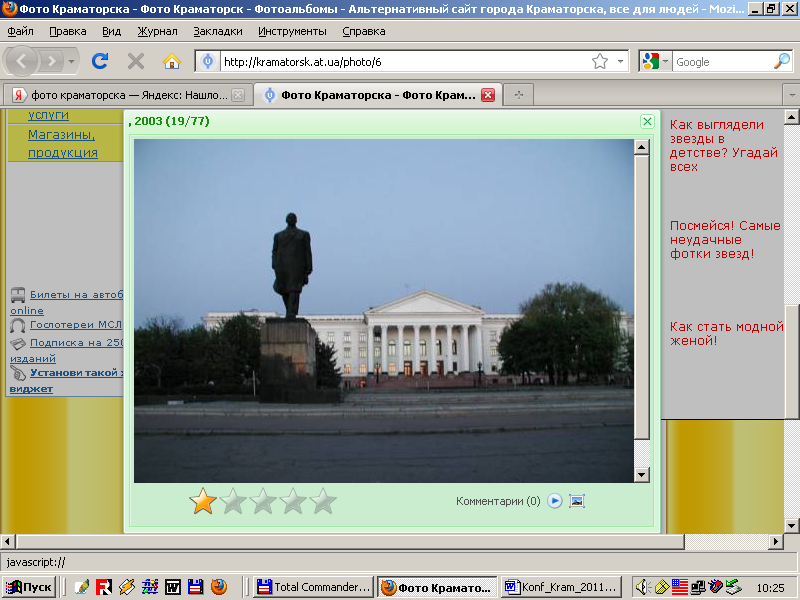Switch to the фото краматорска Яндекс tab
The width and height of the screenshot is (800, 600).
coord(128,95)
